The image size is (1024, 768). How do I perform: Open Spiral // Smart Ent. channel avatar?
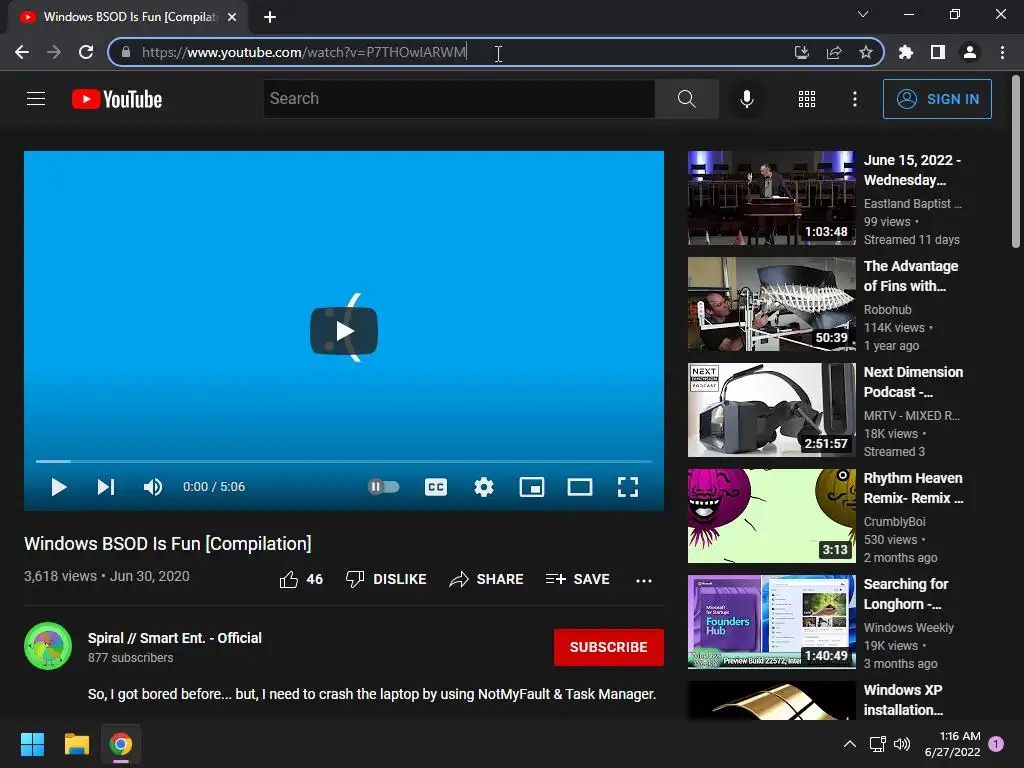click(48, 647)
